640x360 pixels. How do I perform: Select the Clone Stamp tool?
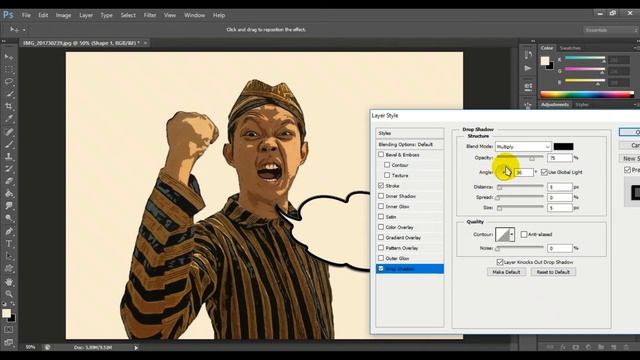(x=9, y=156)
